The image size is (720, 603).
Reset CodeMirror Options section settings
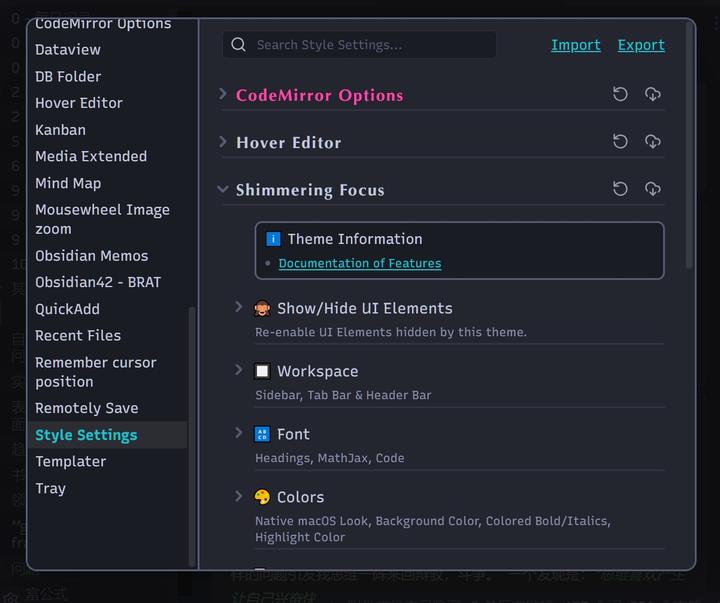pos(620,94)
